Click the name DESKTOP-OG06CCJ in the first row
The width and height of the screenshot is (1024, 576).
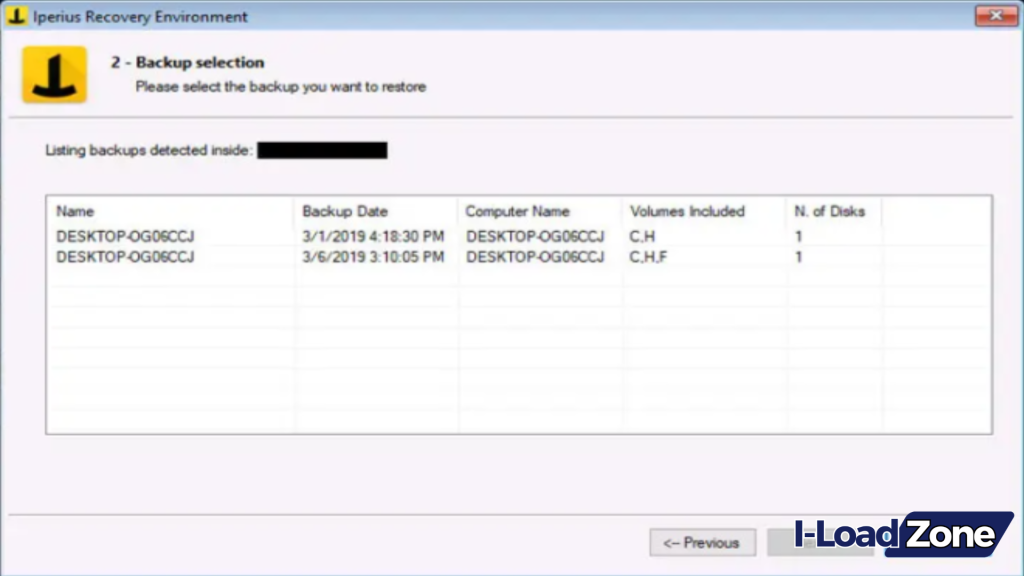pyautogui.click(x=125, y=236)
